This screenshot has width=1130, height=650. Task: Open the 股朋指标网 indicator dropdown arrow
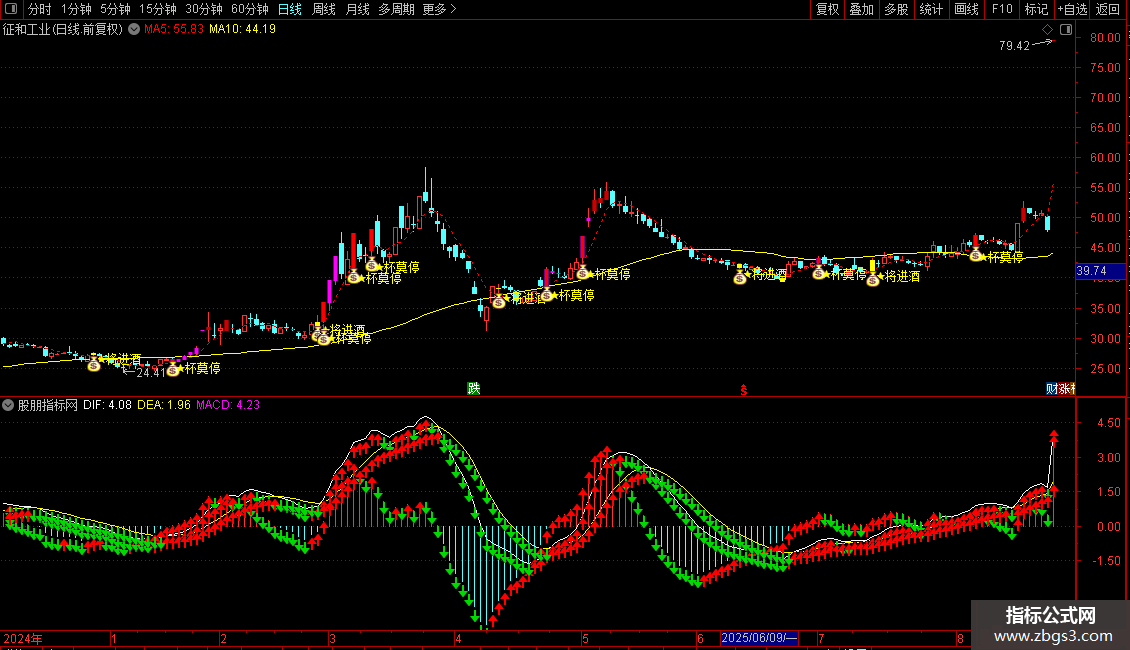8,405
